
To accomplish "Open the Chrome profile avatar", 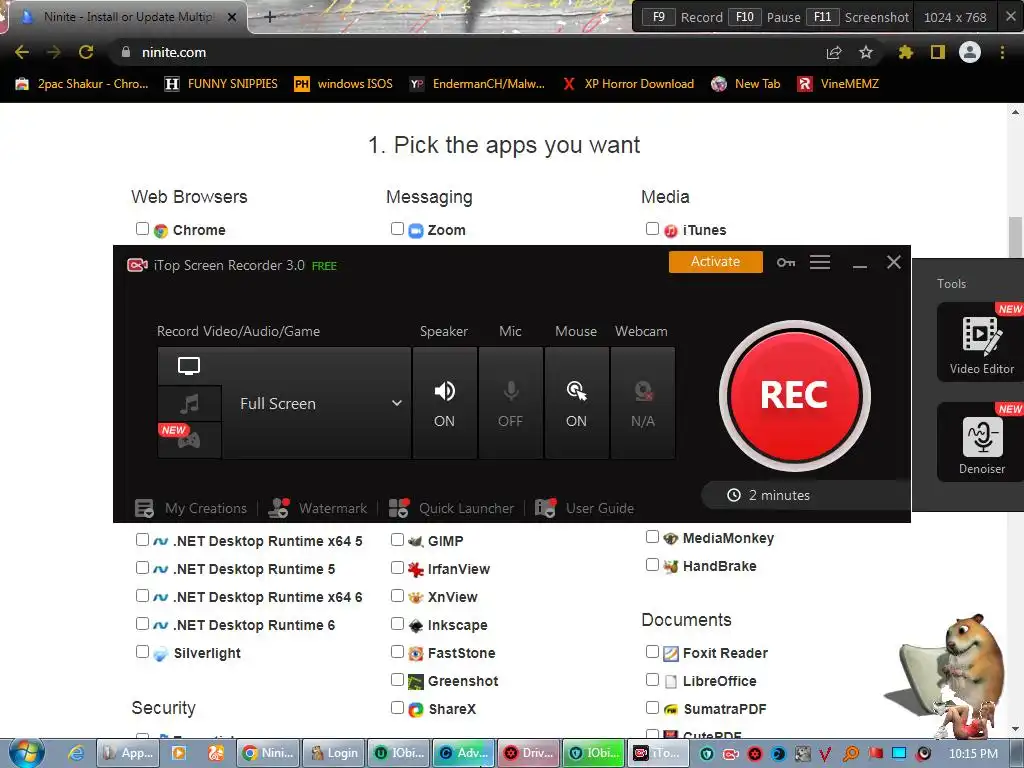I will 970,52.
